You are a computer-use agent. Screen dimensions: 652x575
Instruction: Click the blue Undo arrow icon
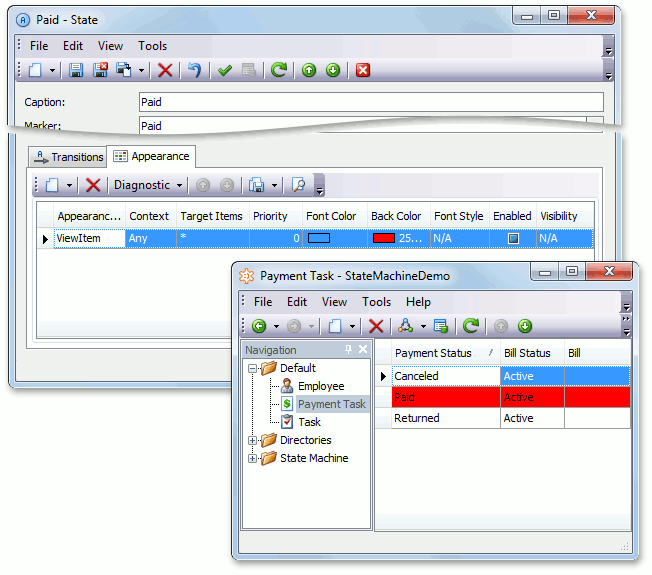[x=194, y=70]
